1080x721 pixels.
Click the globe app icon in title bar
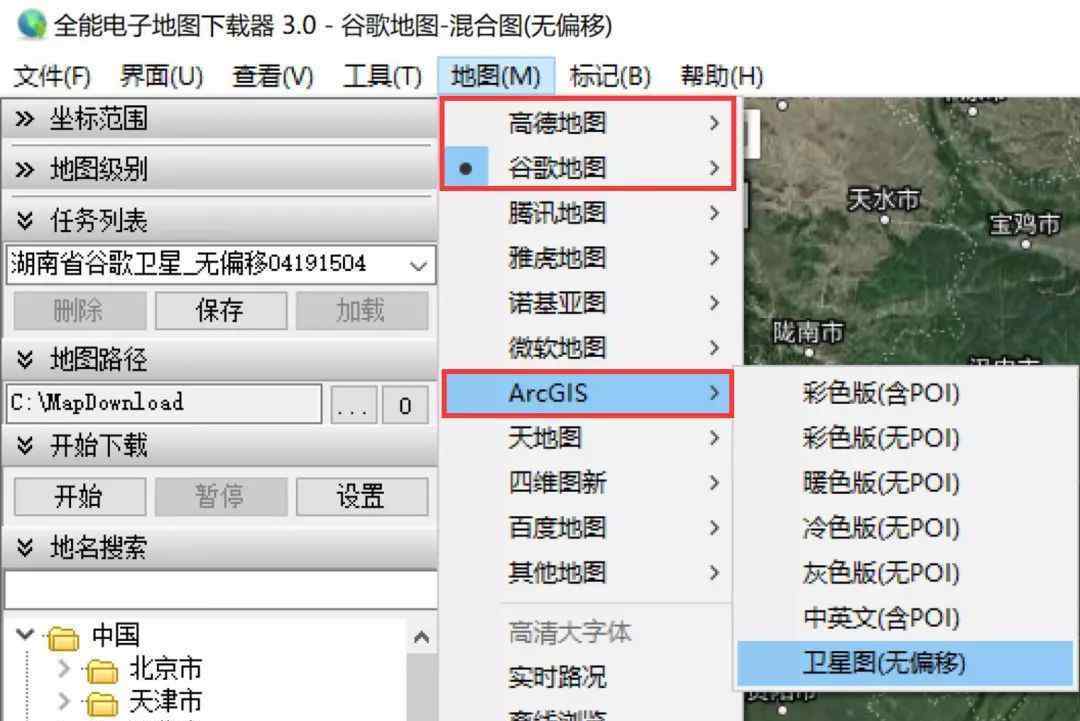(x=31, y=25)
